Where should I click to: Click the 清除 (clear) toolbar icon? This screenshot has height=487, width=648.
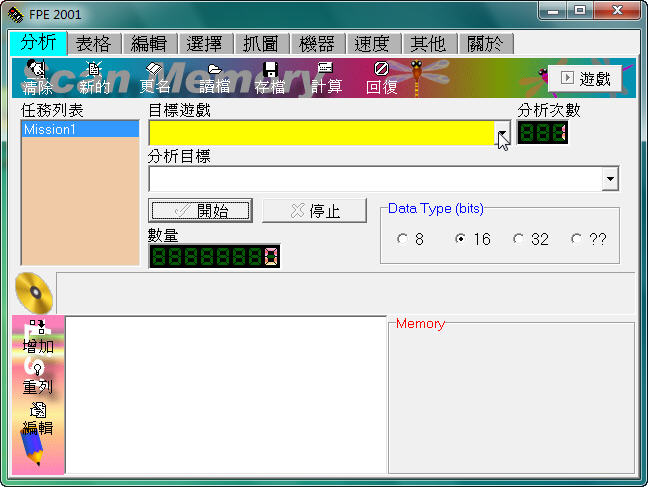point(37,77)
